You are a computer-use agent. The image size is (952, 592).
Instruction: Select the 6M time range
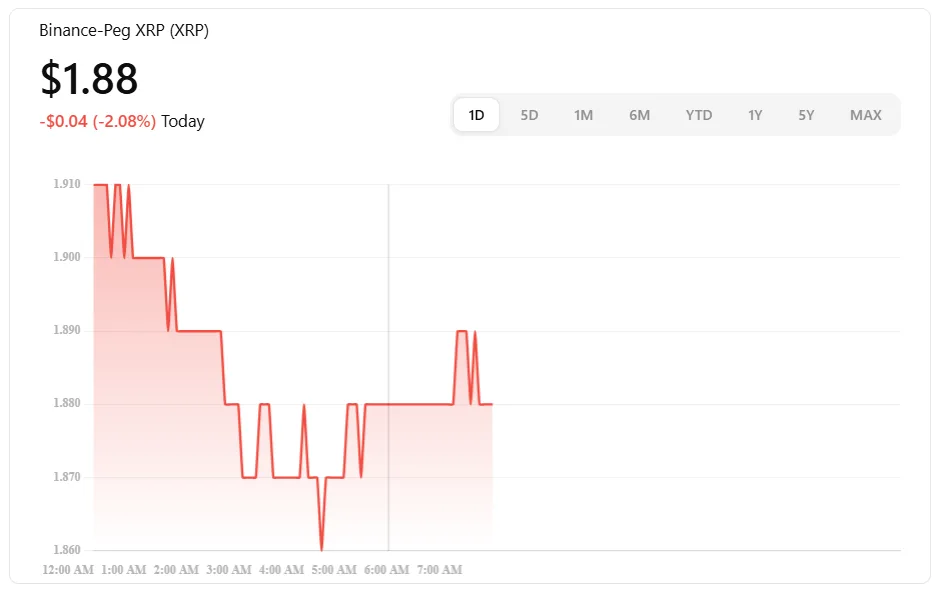tap(639, 114)
